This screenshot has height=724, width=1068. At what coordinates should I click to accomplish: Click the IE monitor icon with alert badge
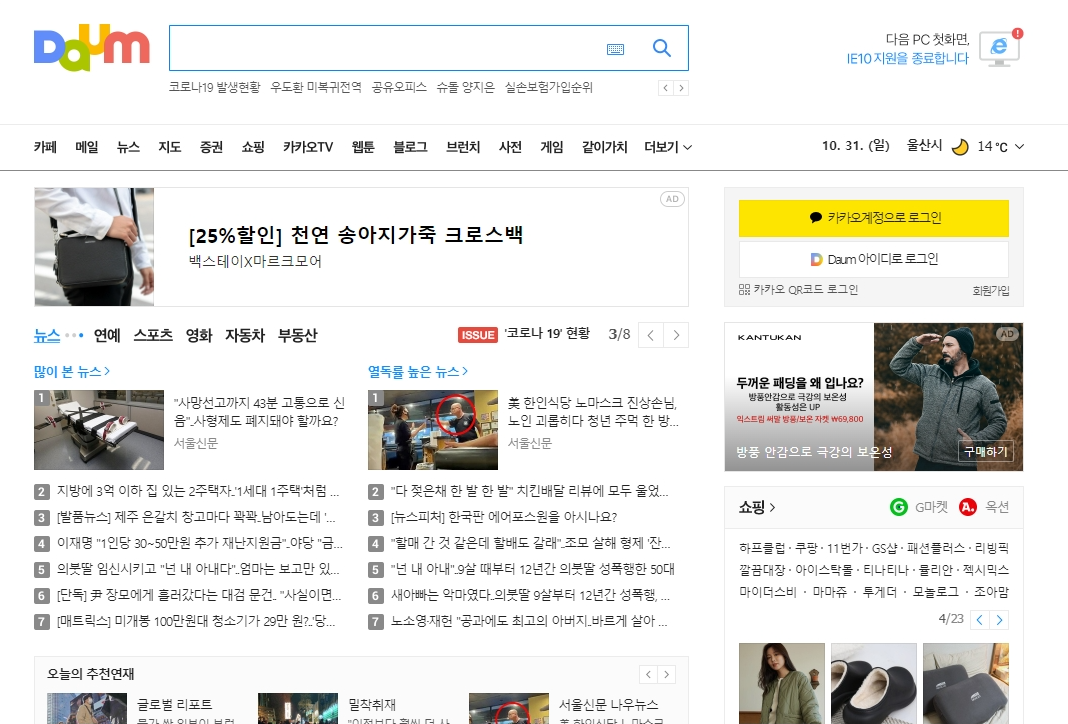(x=1000, y=48)
